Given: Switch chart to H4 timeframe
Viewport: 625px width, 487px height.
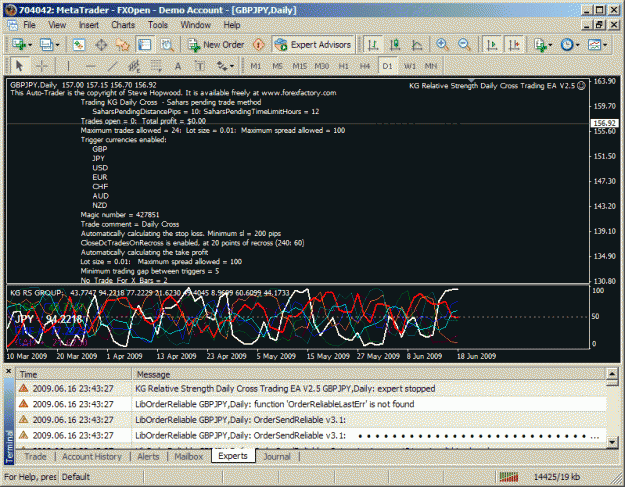Looking at the screenshot, I should (365, 66).
